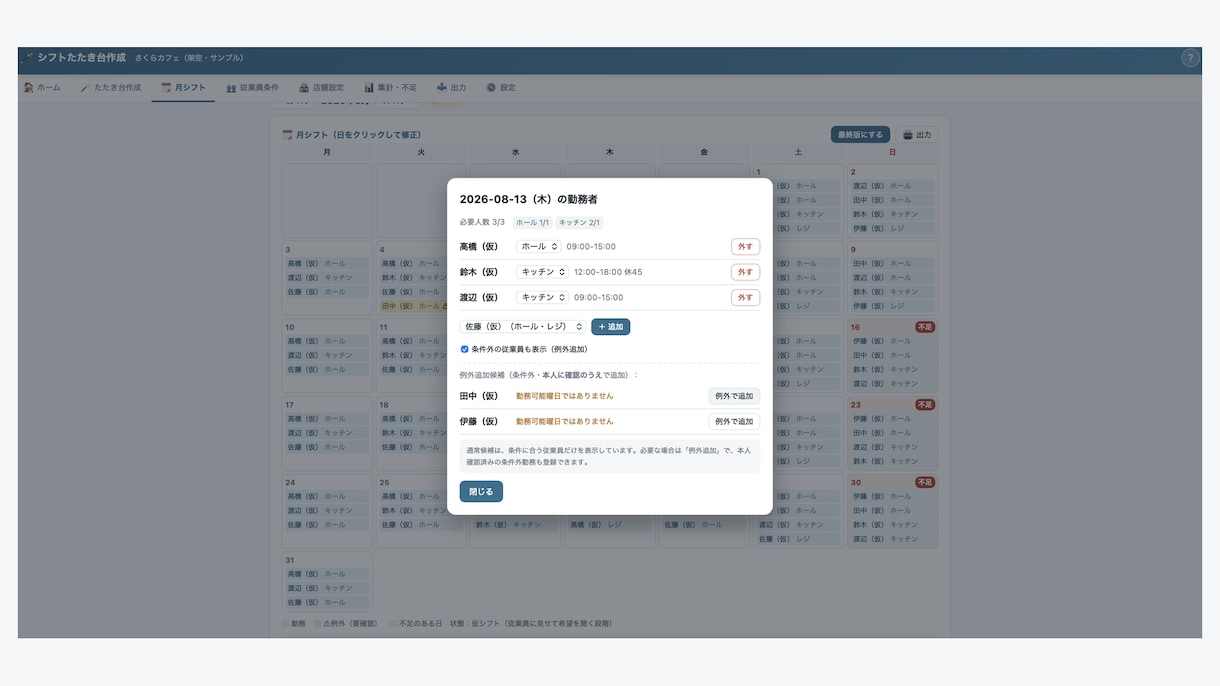1220x686 pixels.
Task: Click 田中（仮） name in exception candidates
Action: click(x=479, y=396)
